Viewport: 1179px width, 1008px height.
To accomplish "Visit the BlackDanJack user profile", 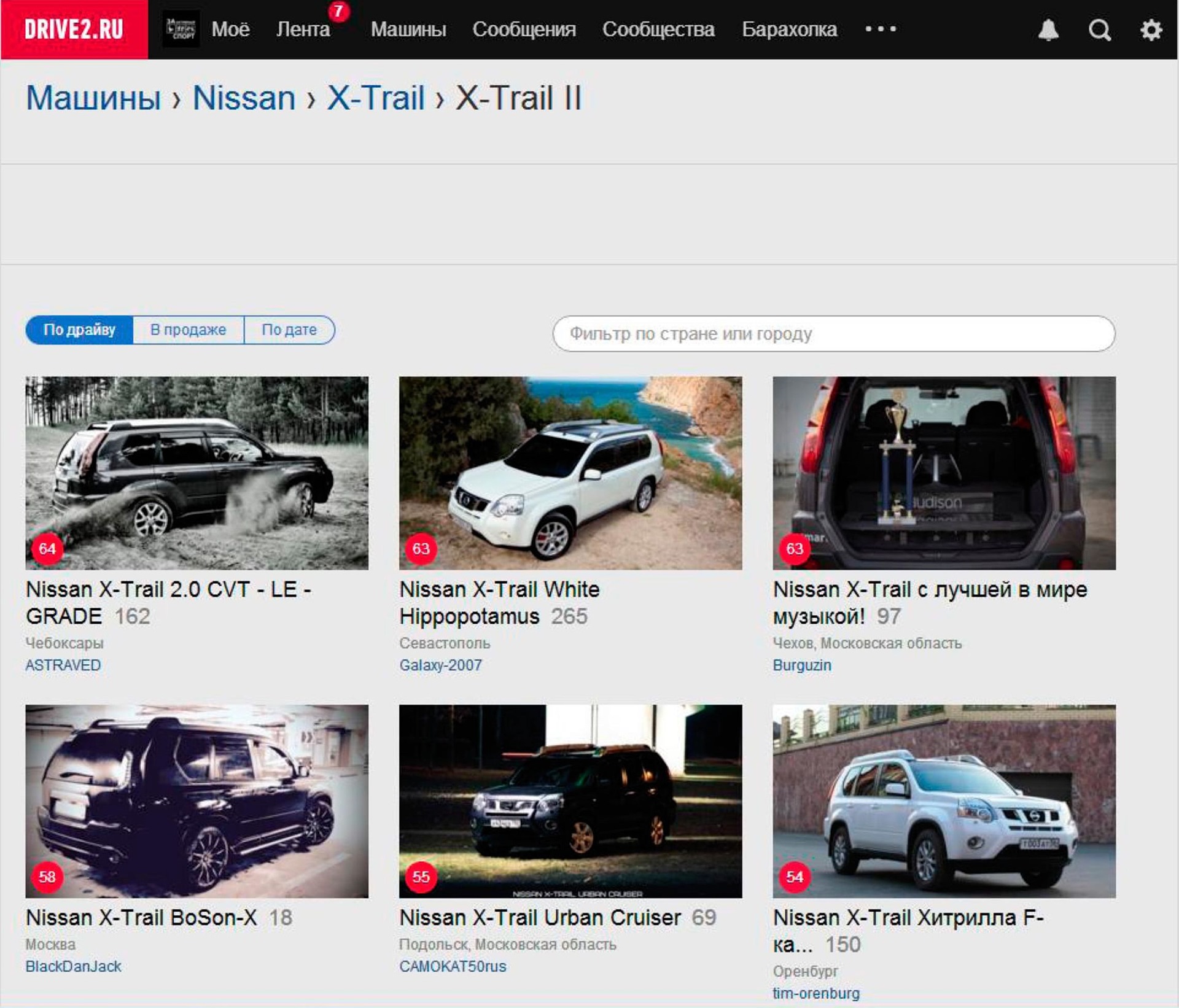I will pos(73,966).
